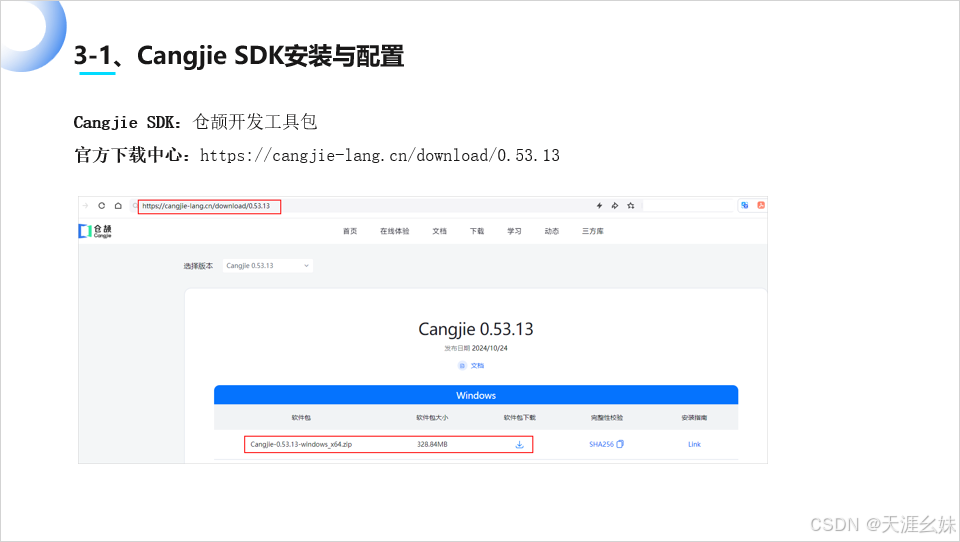
Task: Click the SHA256 link
Action: (601, 445)
